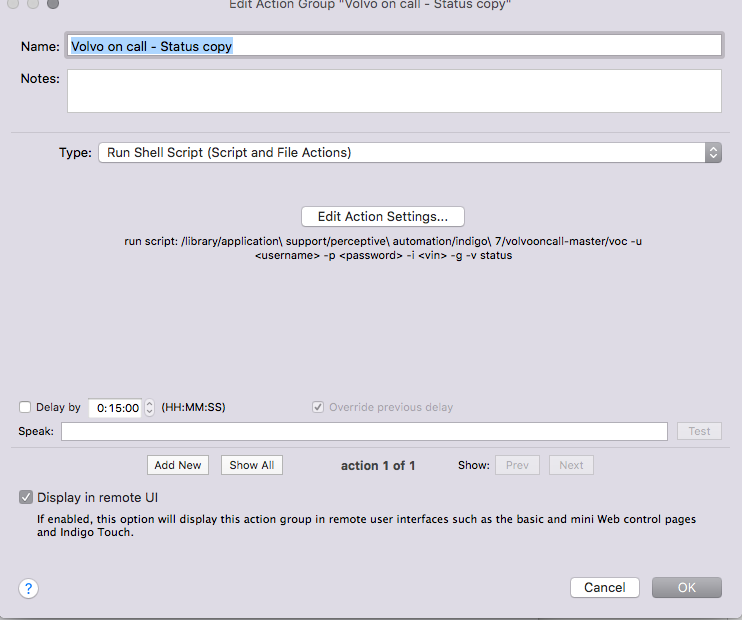Open the help question mark button
Viewport: 742px width, 620px height.
pos(28,588)
